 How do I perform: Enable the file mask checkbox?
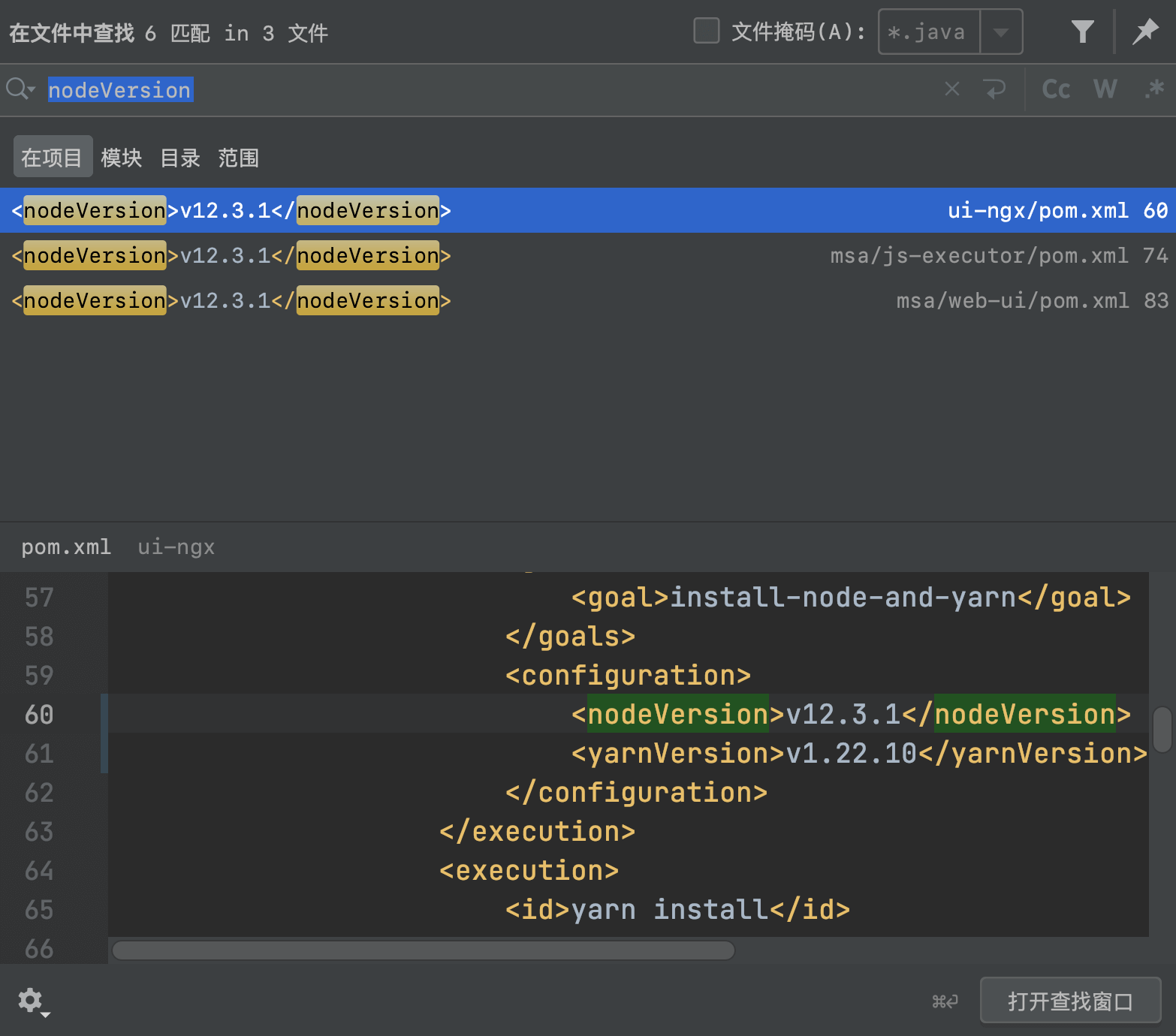point(706,32)
